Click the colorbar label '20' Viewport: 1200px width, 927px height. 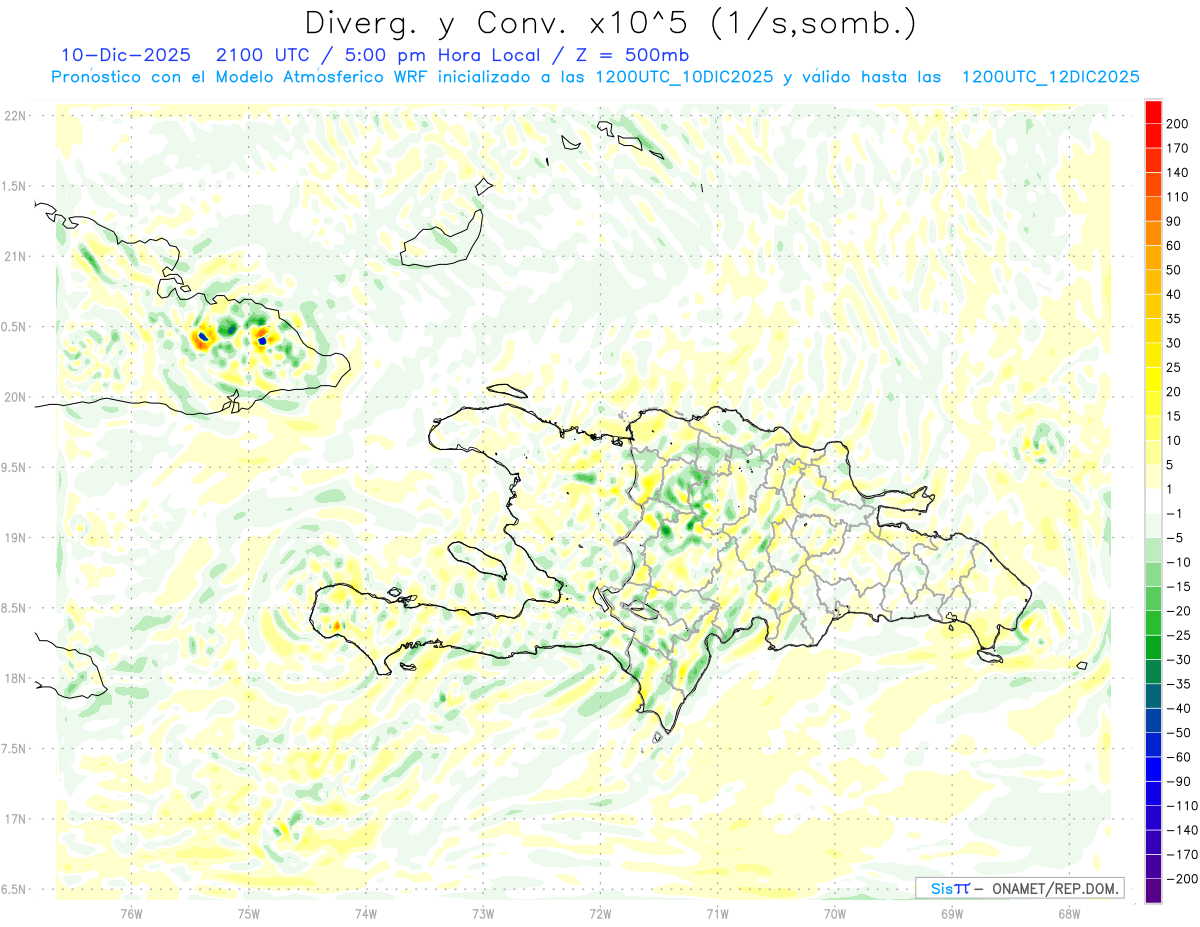coord(1174,392)
